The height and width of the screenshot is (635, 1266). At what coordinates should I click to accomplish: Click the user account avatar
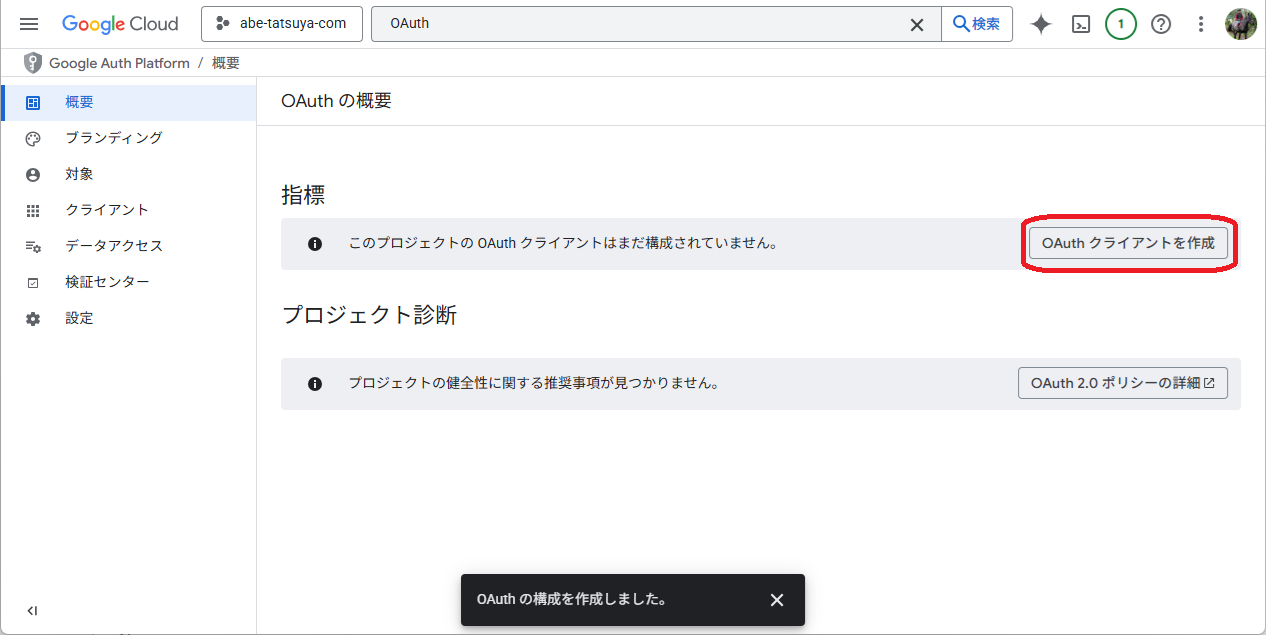pos(1241,24)
